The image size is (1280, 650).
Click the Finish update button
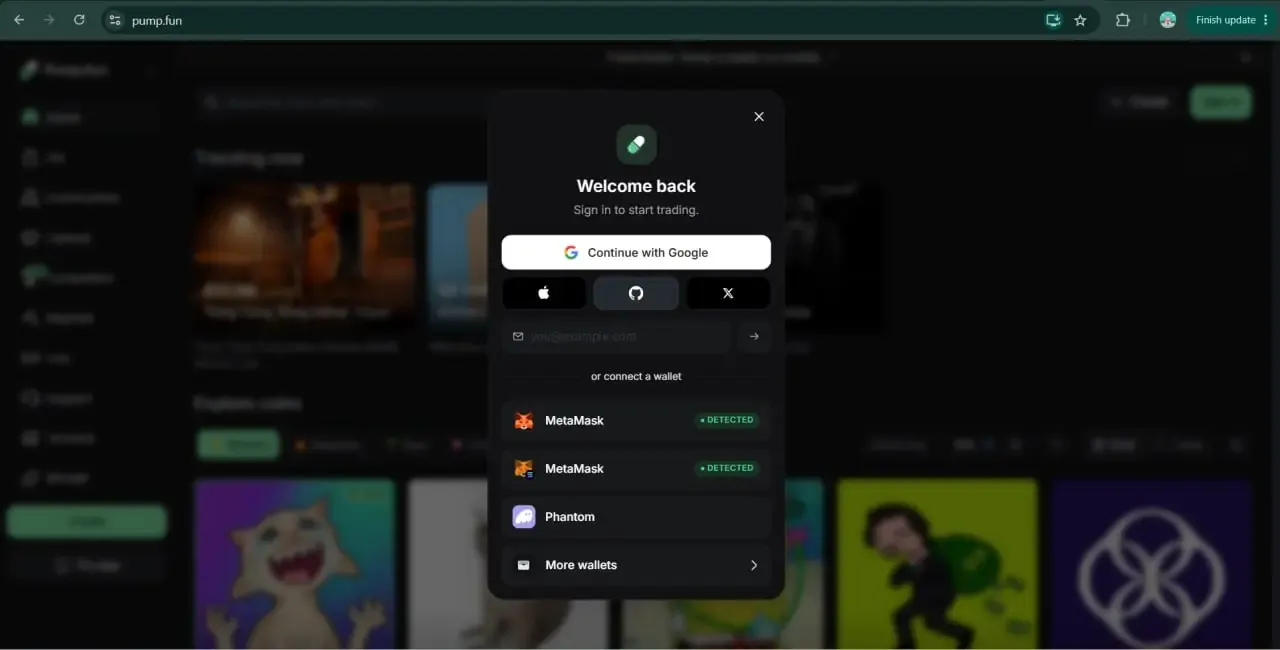(x=1225, y=20)
